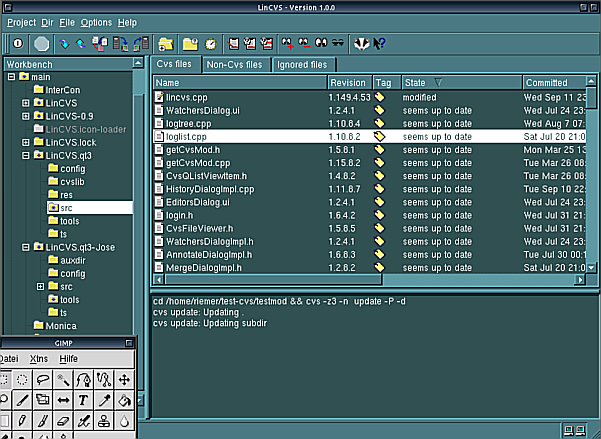Select the Free Select lasso tool

45,379
